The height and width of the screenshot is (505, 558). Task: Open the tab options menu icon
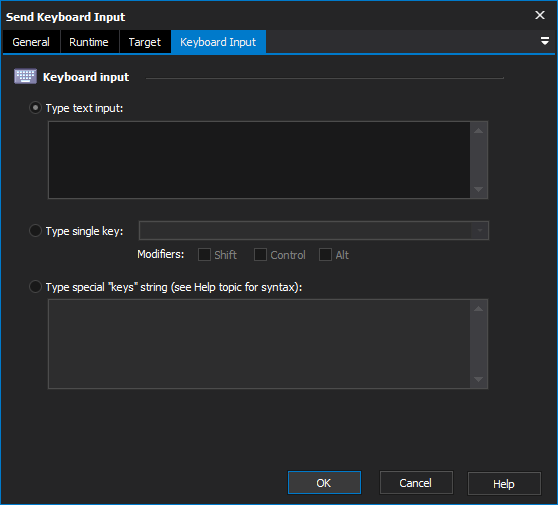[544, 41]
